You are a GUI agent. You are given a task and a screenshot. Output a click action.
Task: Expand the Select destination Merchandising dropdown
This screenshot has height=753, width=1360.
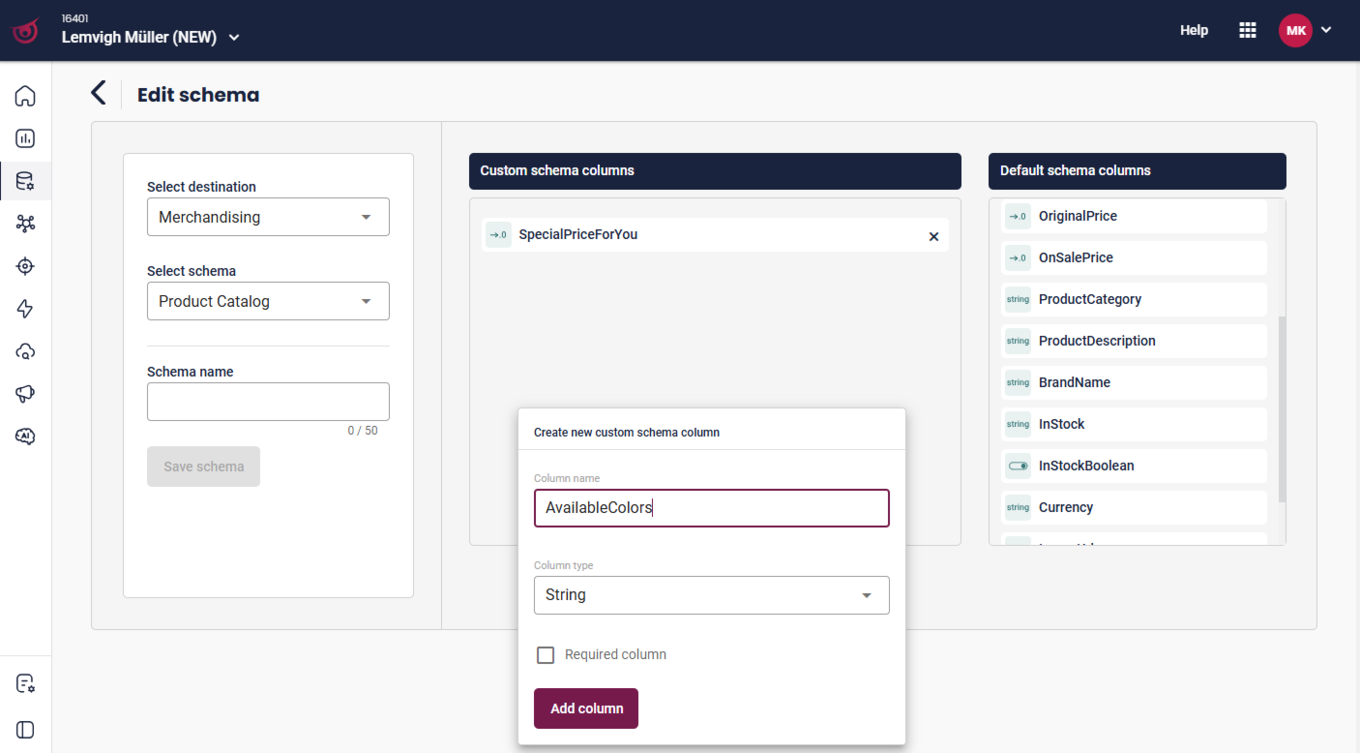268,217
